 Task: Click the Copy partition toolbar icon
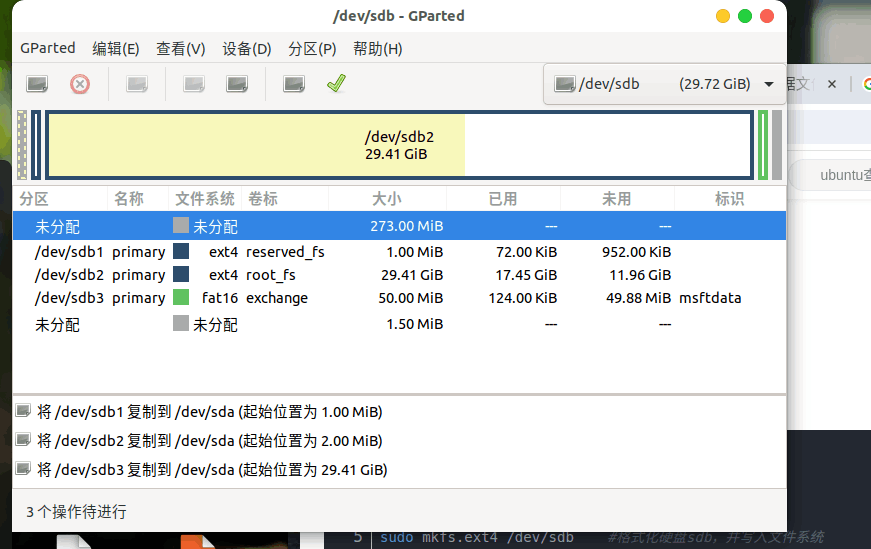point(194,84)
